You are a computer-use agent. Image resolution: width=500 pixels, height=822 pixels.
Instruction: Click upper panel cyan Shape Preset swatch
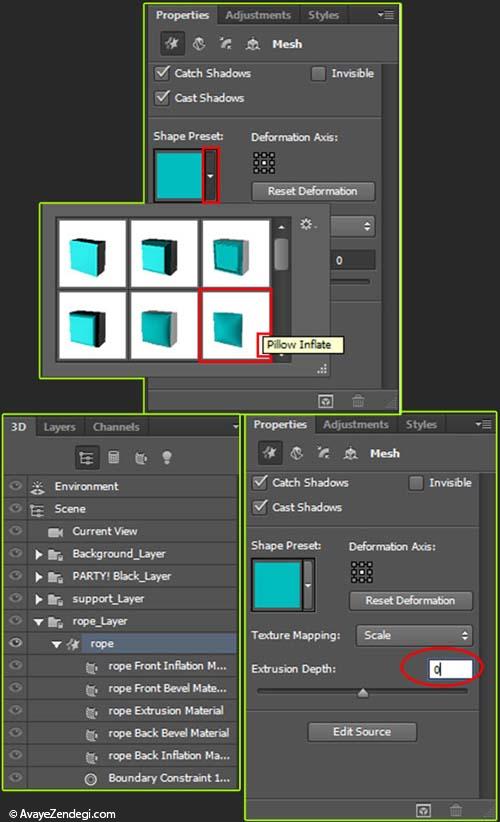tap(179, 176)
